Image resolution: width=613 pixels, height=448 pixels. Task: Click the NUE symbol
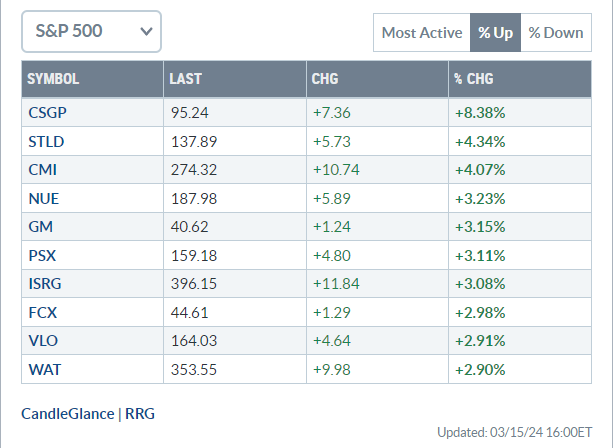(x=42, y=199)
